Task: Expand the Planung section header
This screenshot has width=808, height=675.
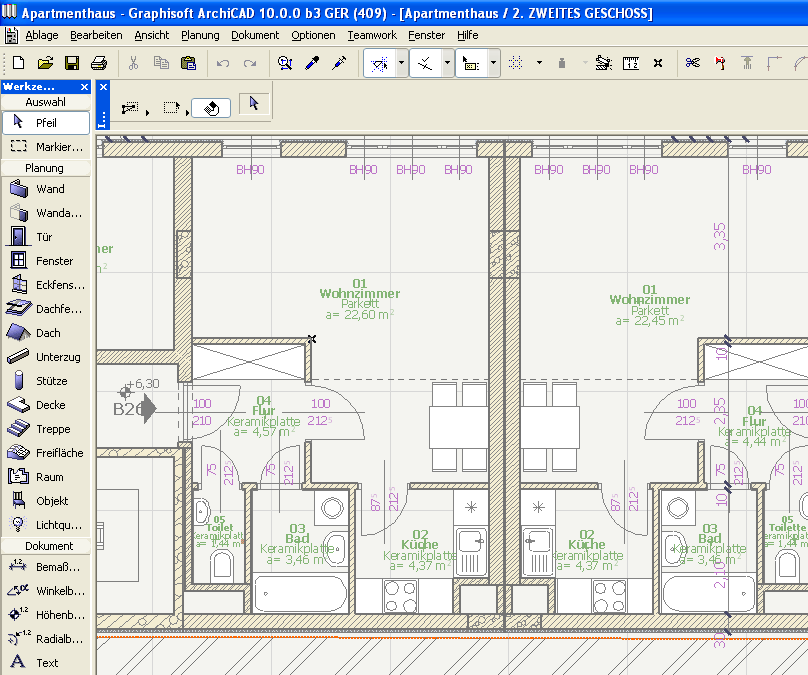Action: 45,168
